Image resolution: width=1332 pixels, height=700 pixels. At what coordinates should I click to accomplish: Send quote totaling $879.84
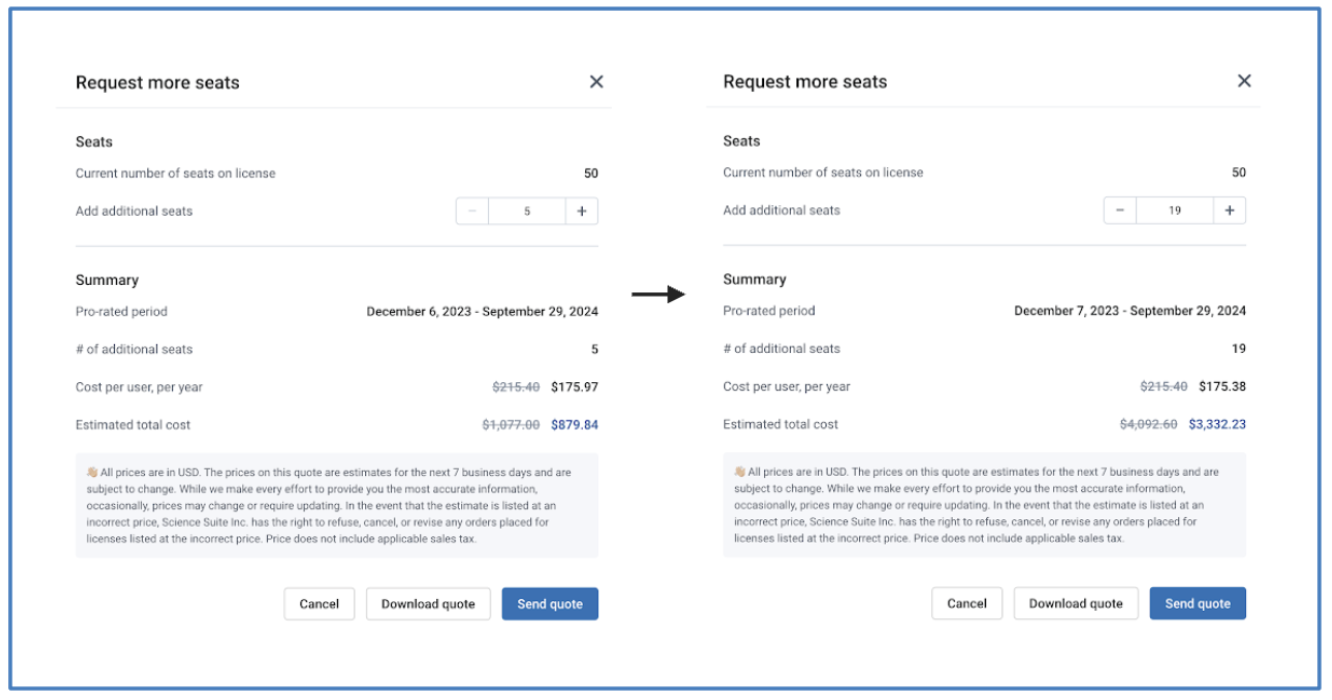coord(550,604)
